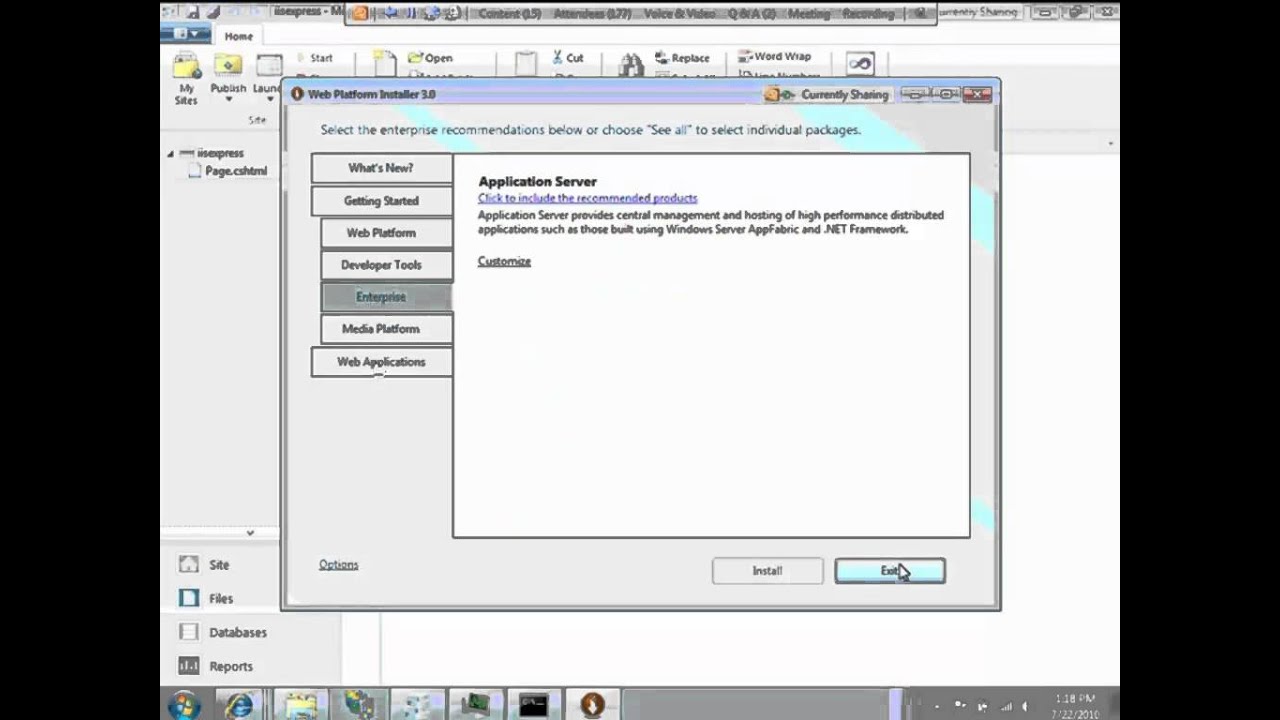Viewport: 1280px width, 720px height.
Task: Open Windows Explorer from the taskbar
Action: click(x=300, y=705)
